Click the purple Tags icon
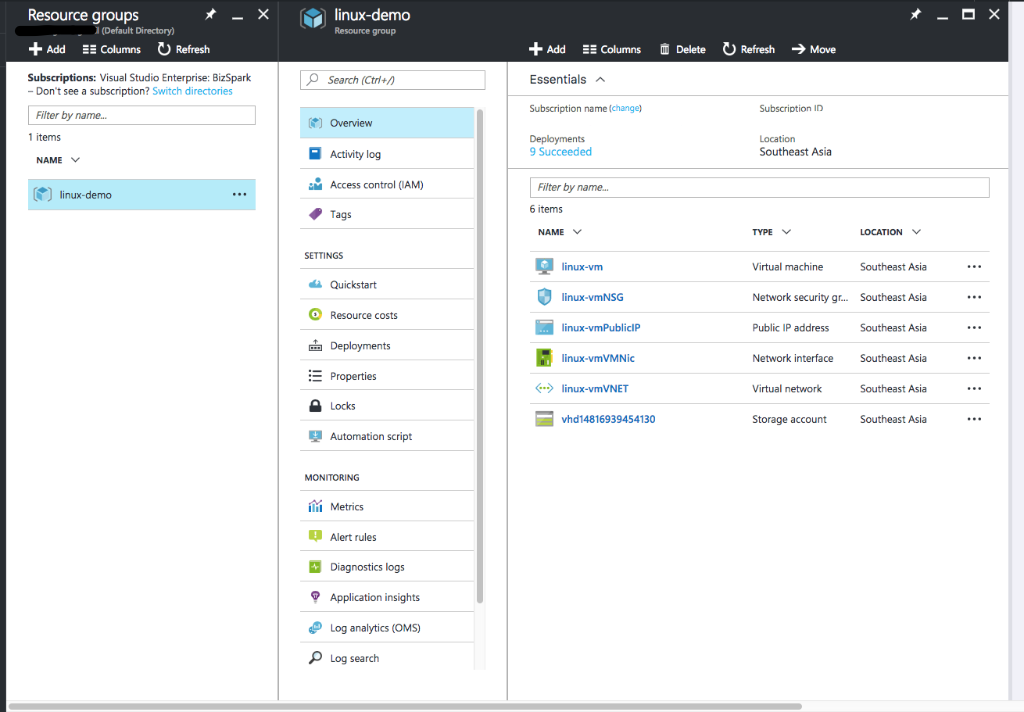 point(315,214)
